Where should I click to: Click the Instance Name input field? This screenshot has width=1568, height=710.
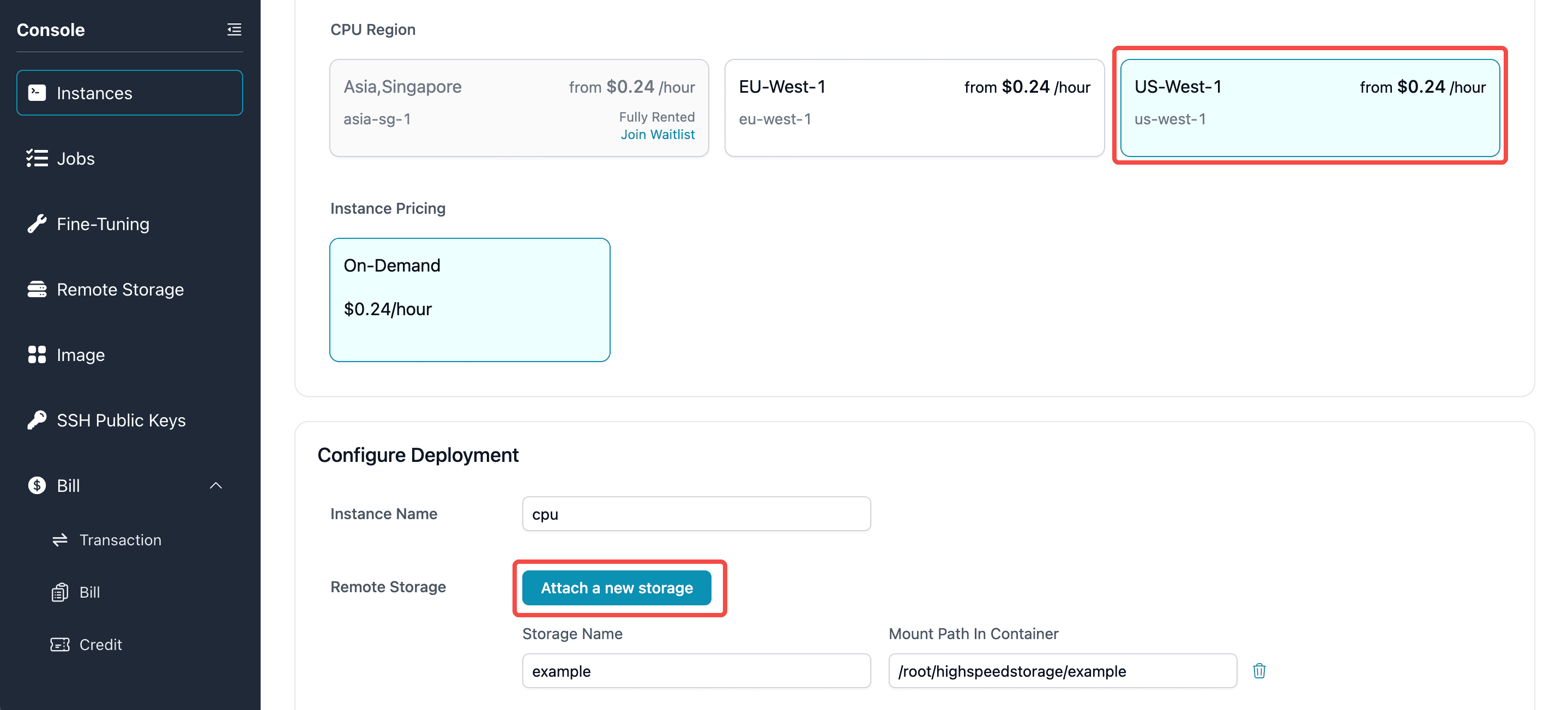pyautogui.click(x=696, y=513)
